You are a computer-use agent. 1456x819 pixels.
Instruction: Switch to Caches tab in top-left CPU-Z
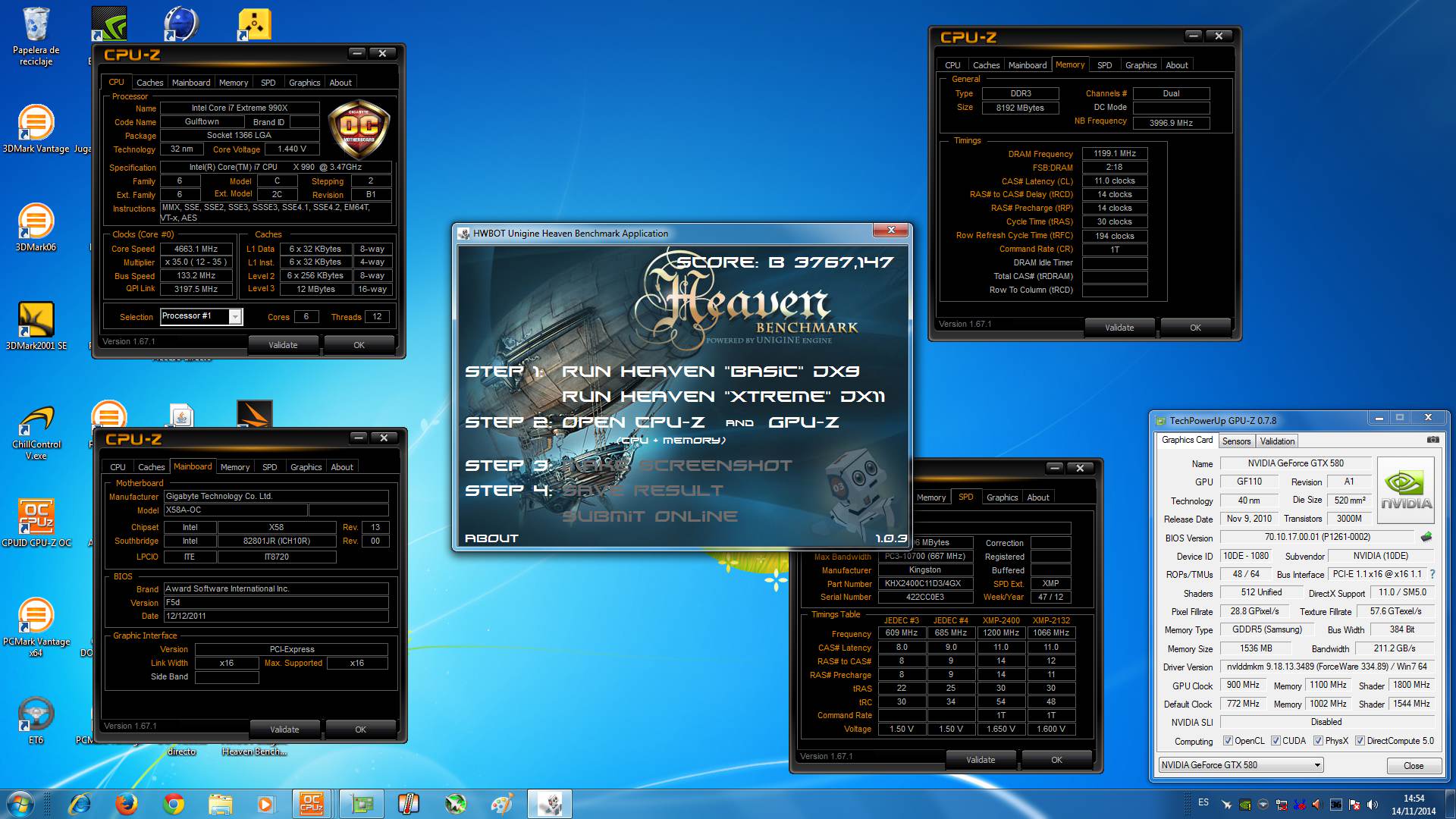click(x=149, y=83)
